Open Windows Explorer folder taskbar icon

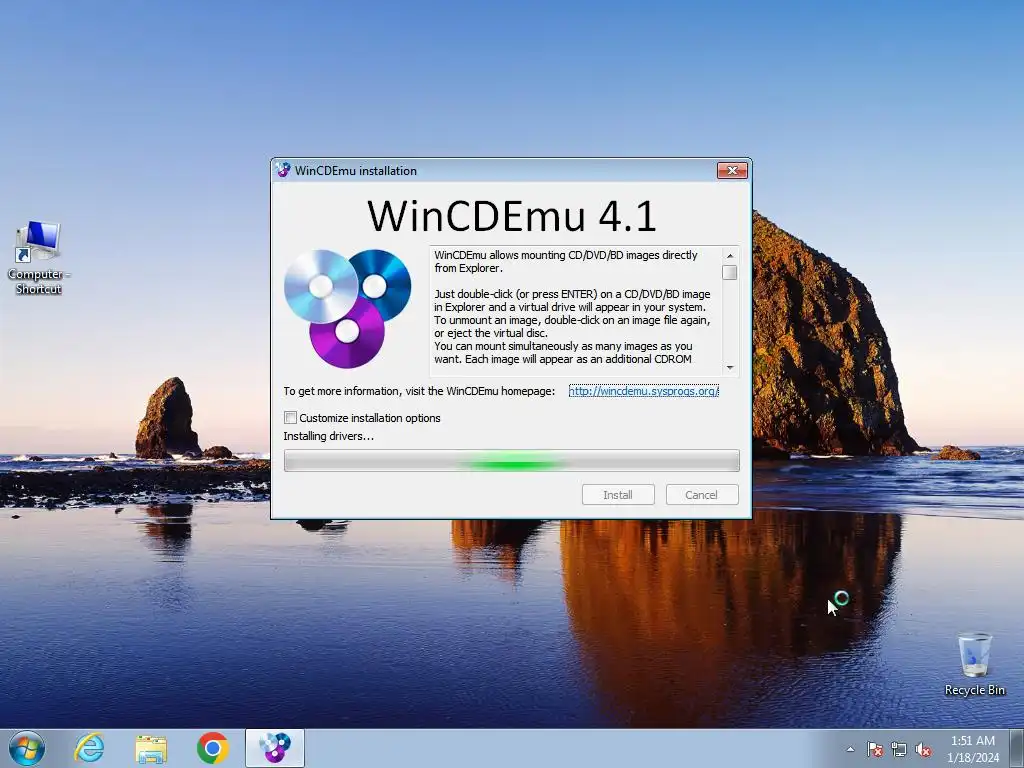click(x=151, y=748)
